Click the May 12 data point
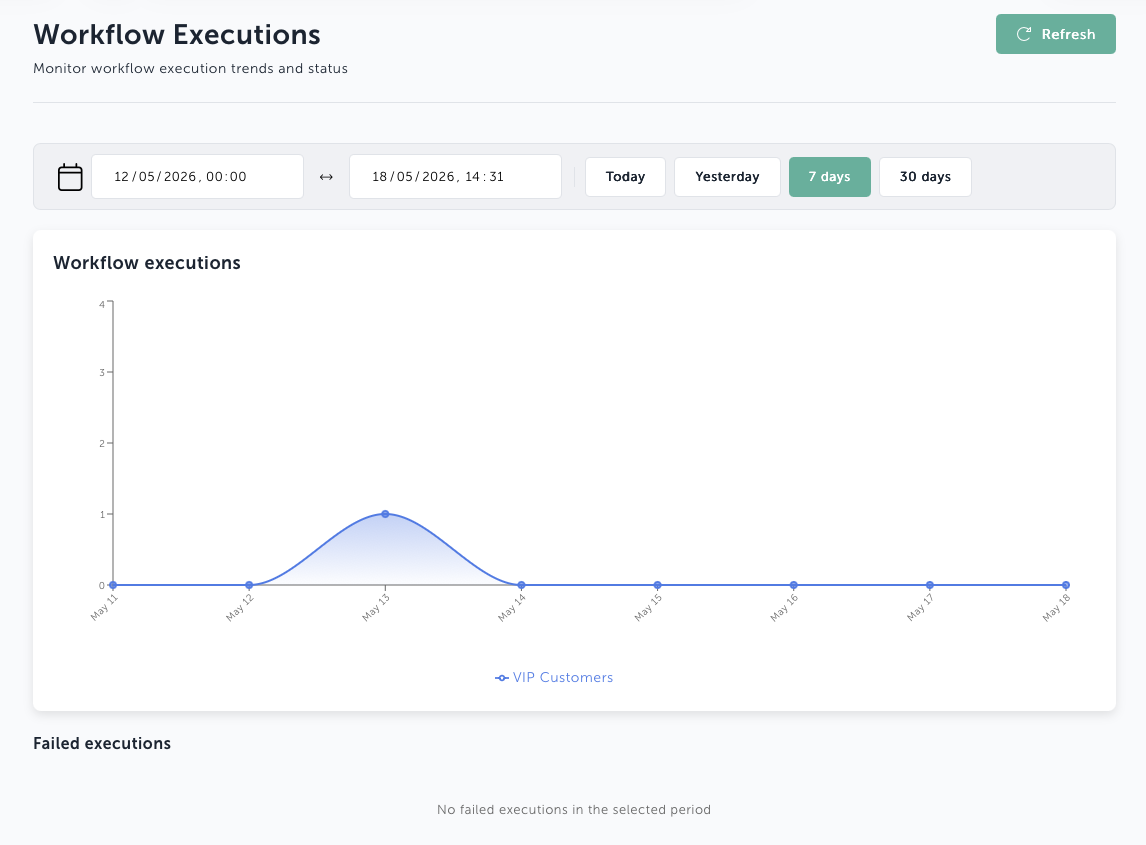Viewport: 1146px width, 845px height. point(249,585)
